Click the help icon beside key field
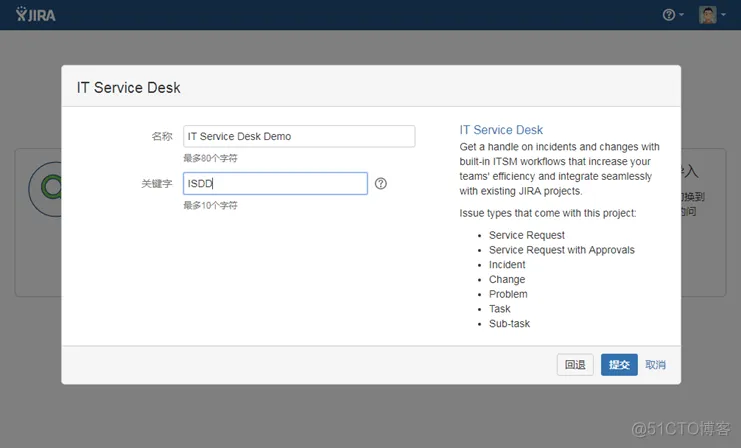 pyautogui.click(x=380, y=183)
